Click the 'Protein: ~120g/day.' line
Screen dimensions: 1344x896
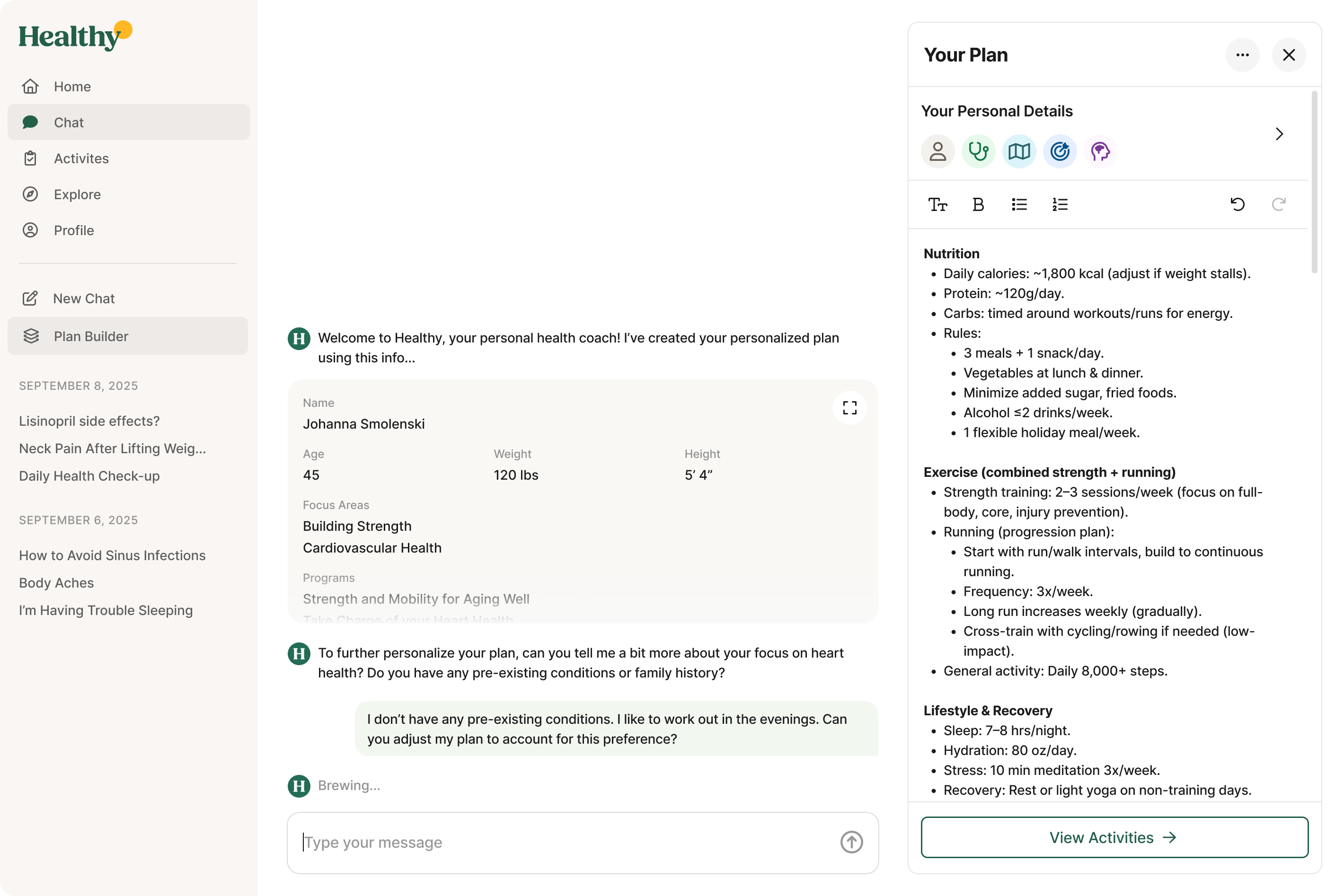[x=1004, y=293]
